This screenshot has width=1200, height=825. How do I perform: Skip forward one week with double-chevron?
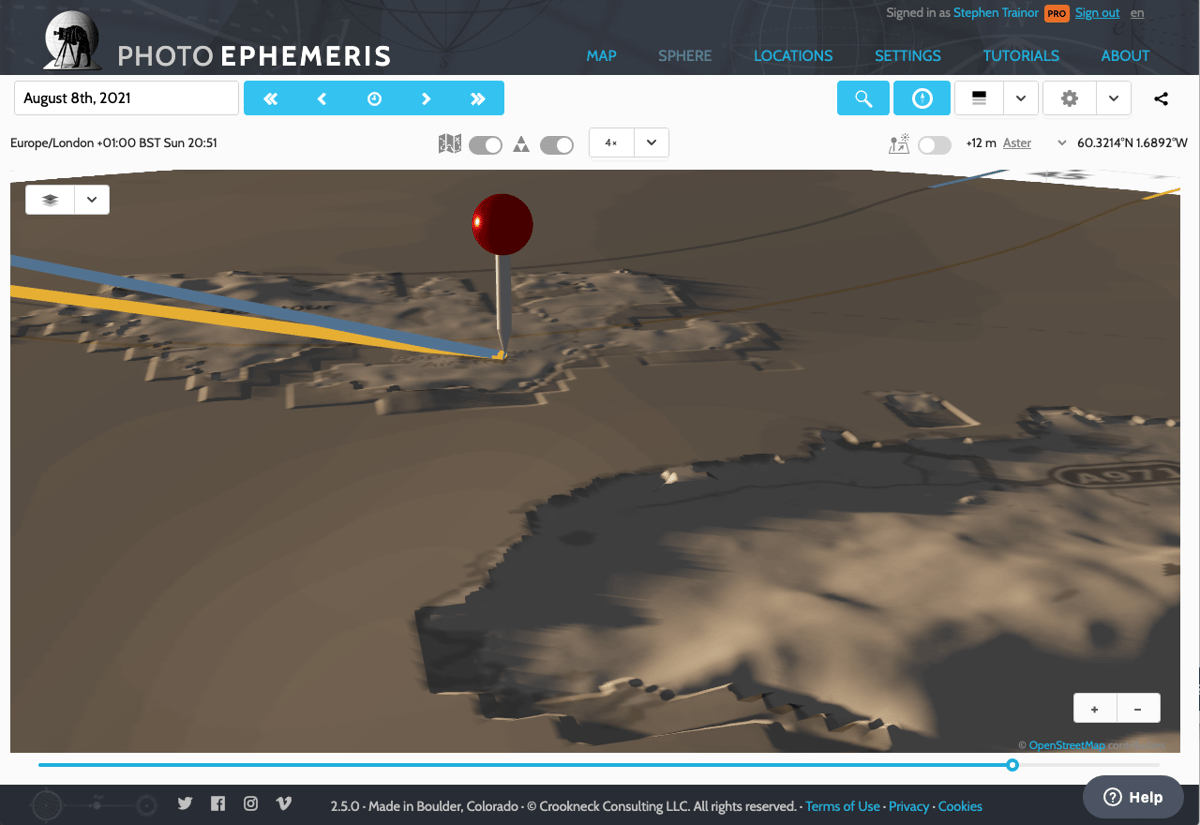pyautogui.click(x=478, y=98)
